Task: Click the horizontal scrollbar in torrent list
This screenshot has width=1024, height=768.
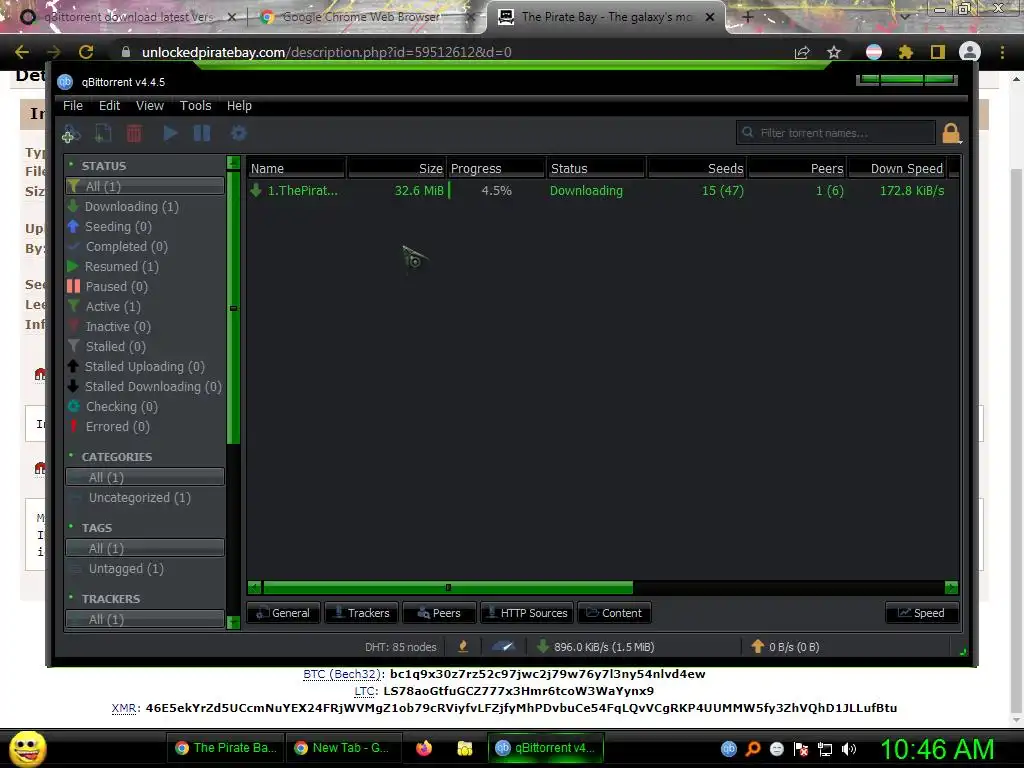Action: 448,588
